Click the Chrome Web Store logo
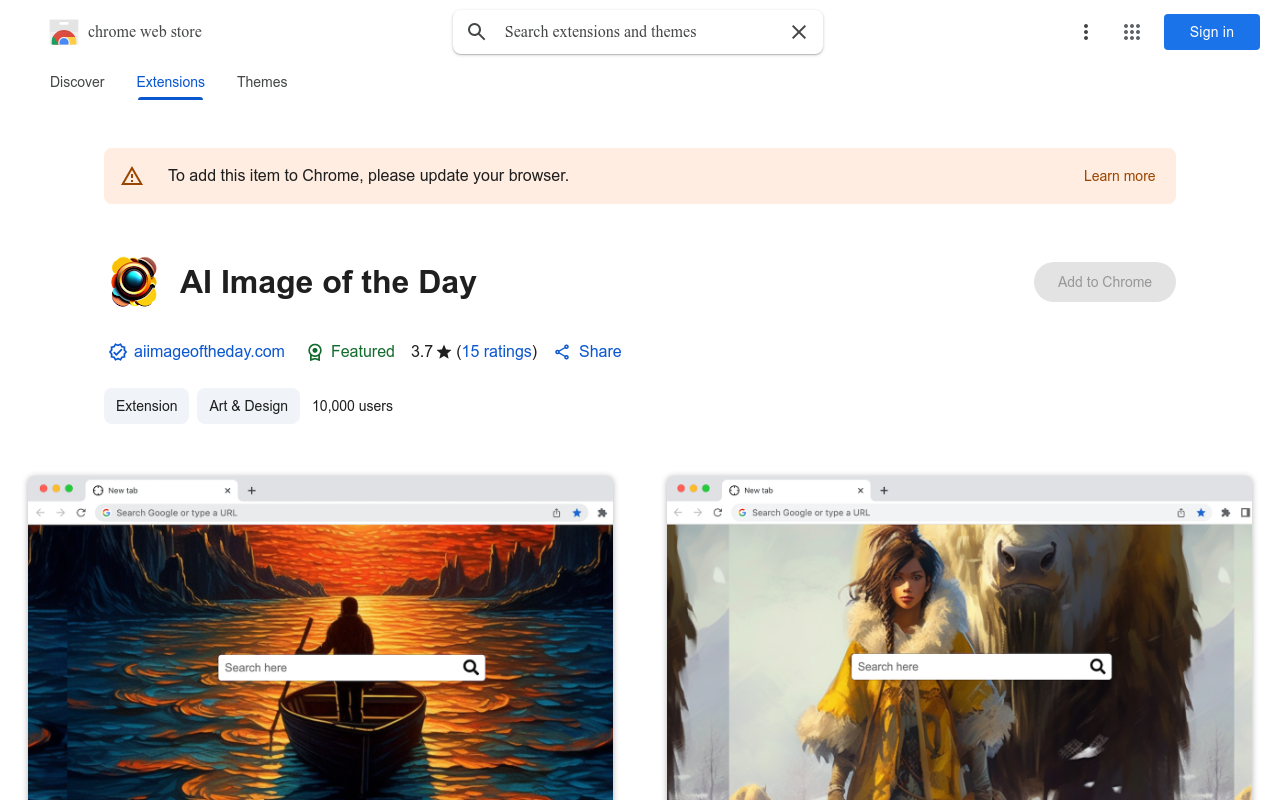The width and height of the screenshot is (1280, 800). coord(64,32)
